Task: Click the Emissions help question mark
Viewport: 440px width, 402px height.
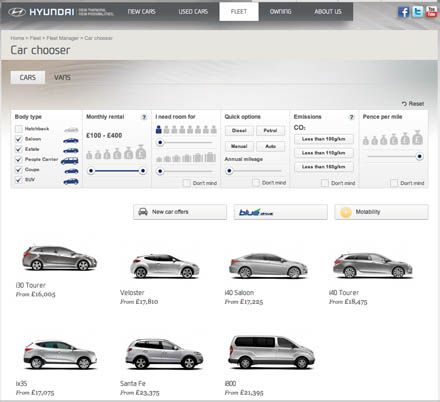Action: point(351,117)
